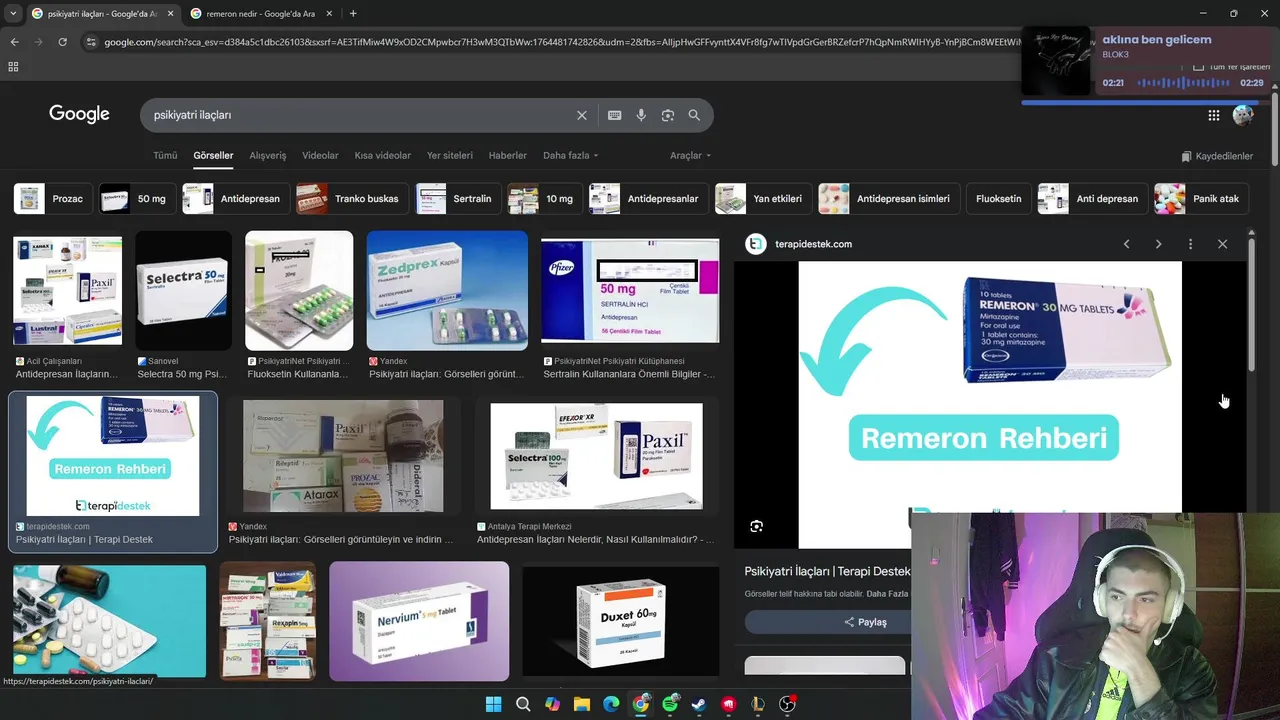The height and width of the screenshot is (720, 1280).
Task: Open Google Lens image search
Action: tap(667, 115)
